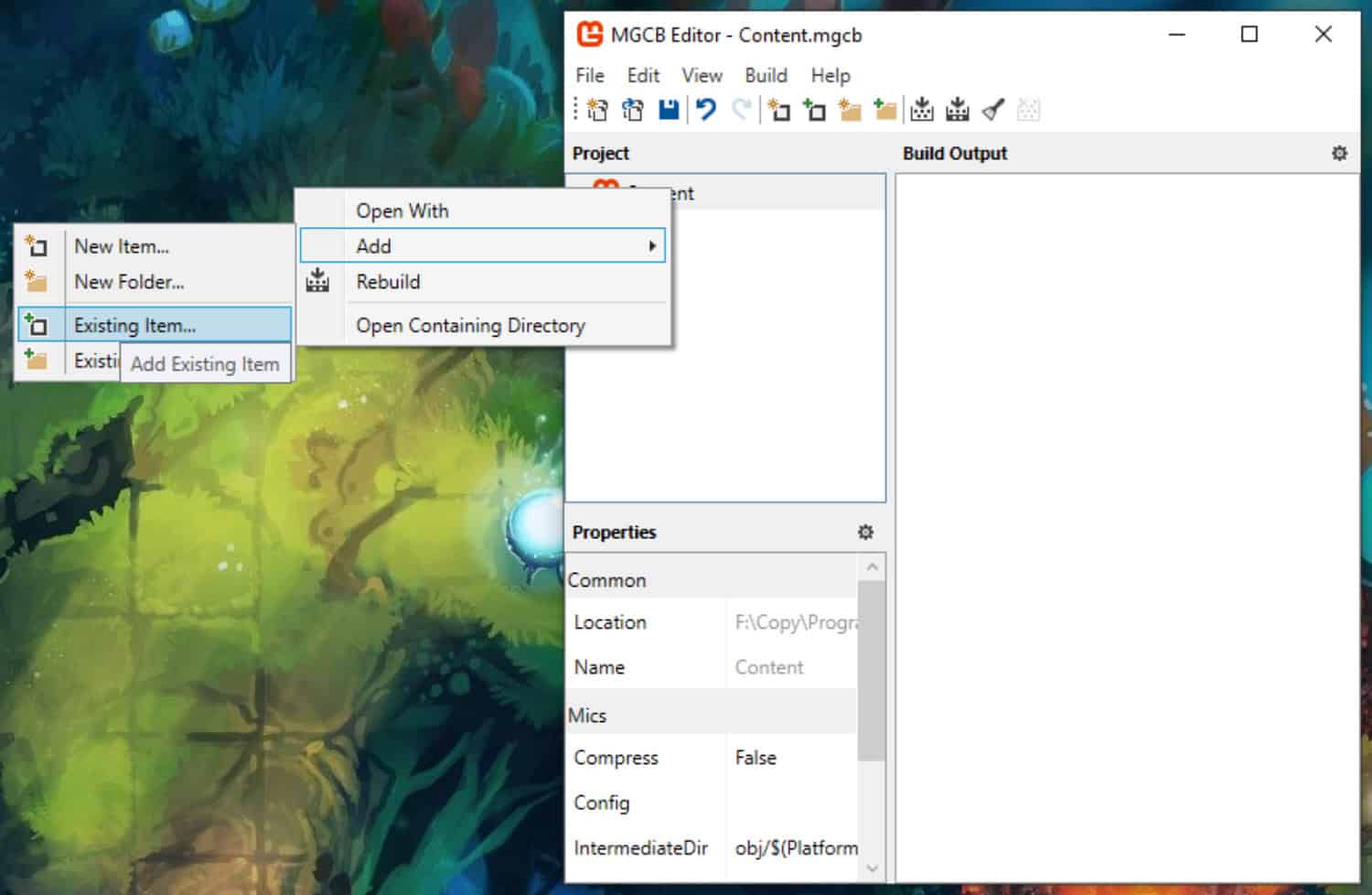Expand the Add submenu arrow

652,246
